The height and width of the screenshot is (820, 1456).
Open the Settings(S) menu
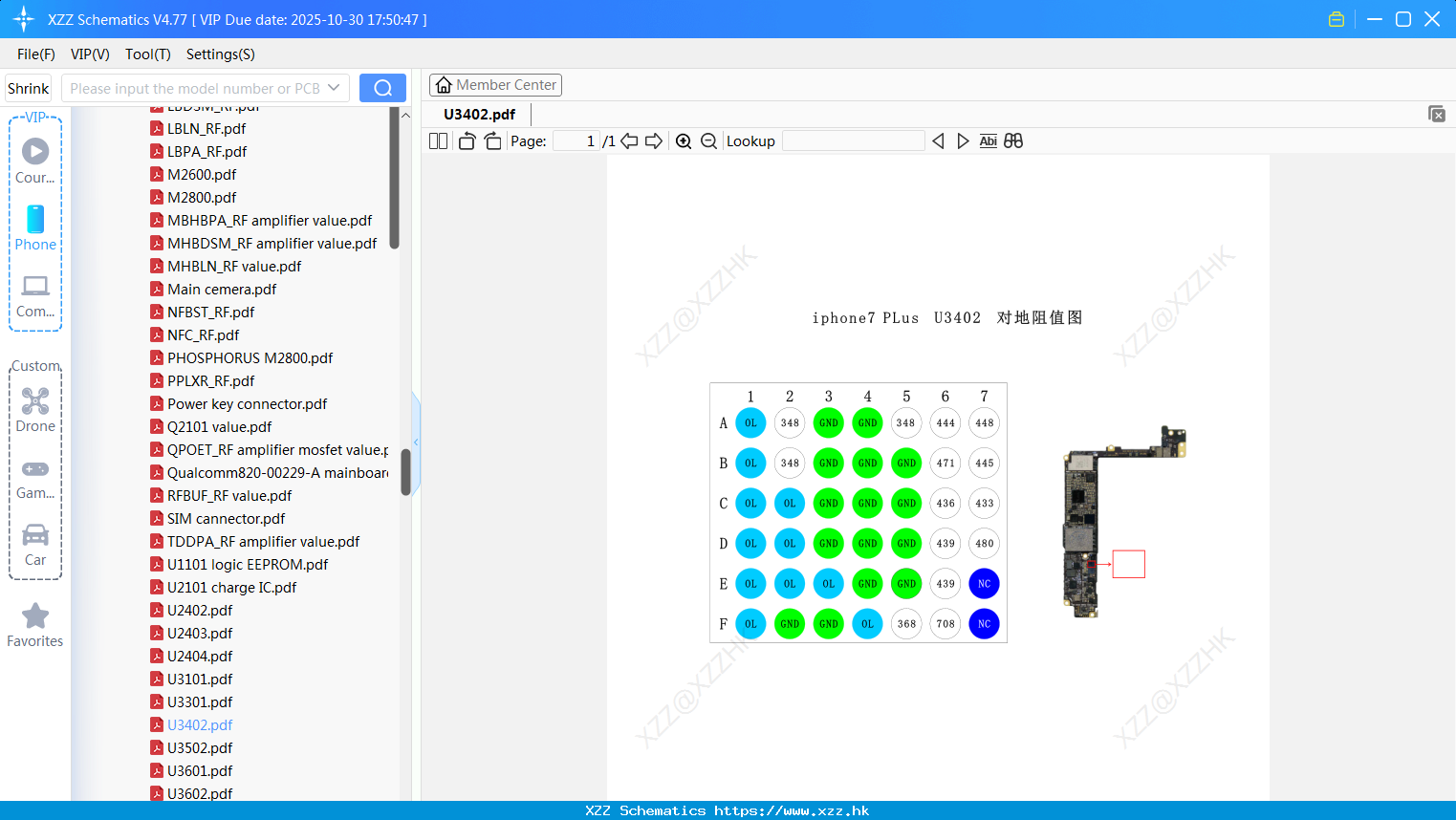[x=221, y=54]
